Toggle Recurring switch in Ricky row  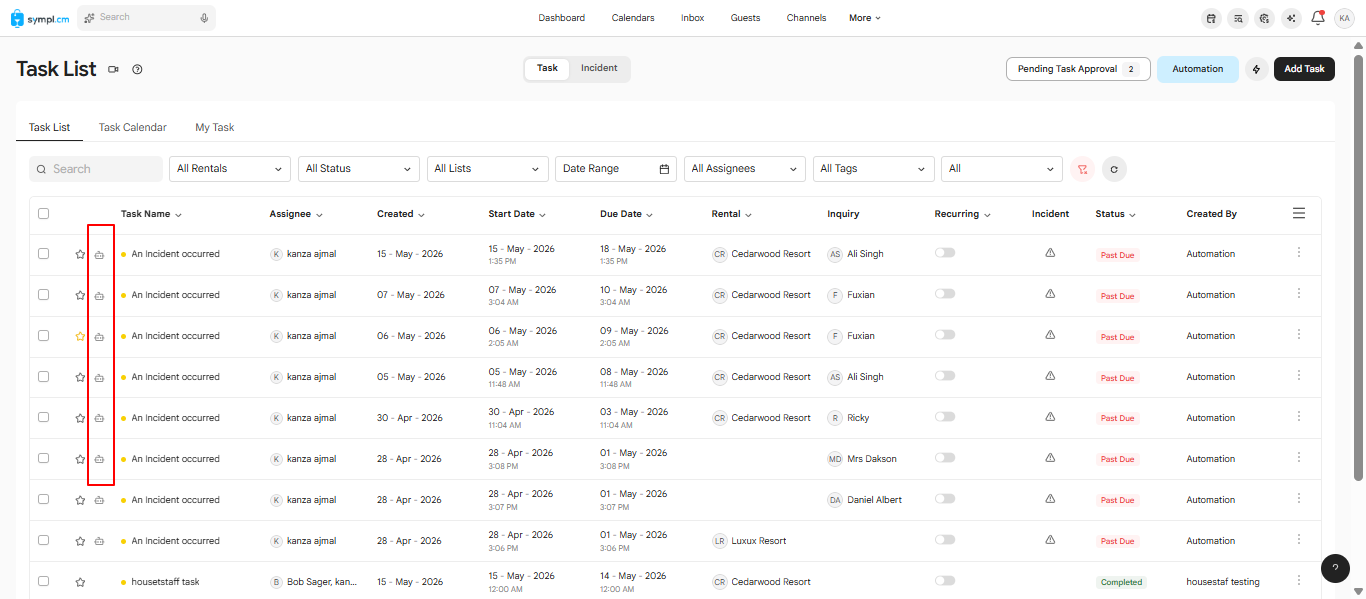click(945, 417)
